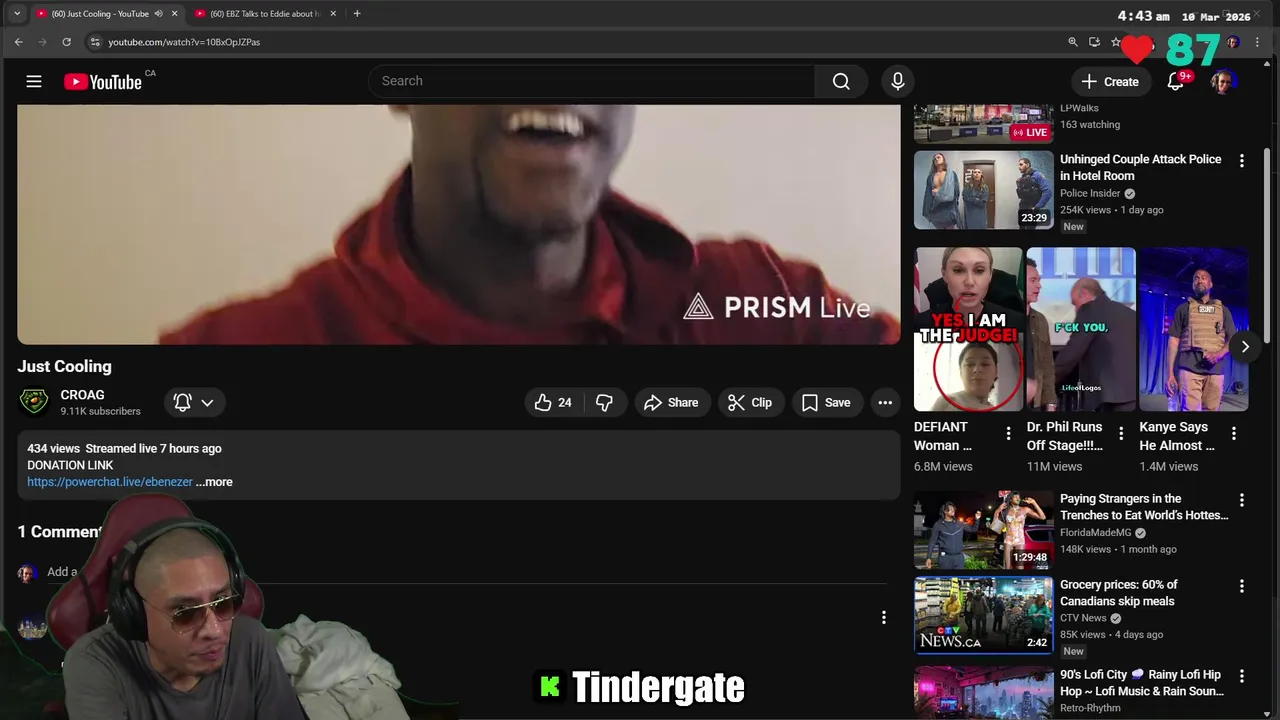Open Chrome three-dot menu
1280x720 pixels.
[x=1258, y=42]
